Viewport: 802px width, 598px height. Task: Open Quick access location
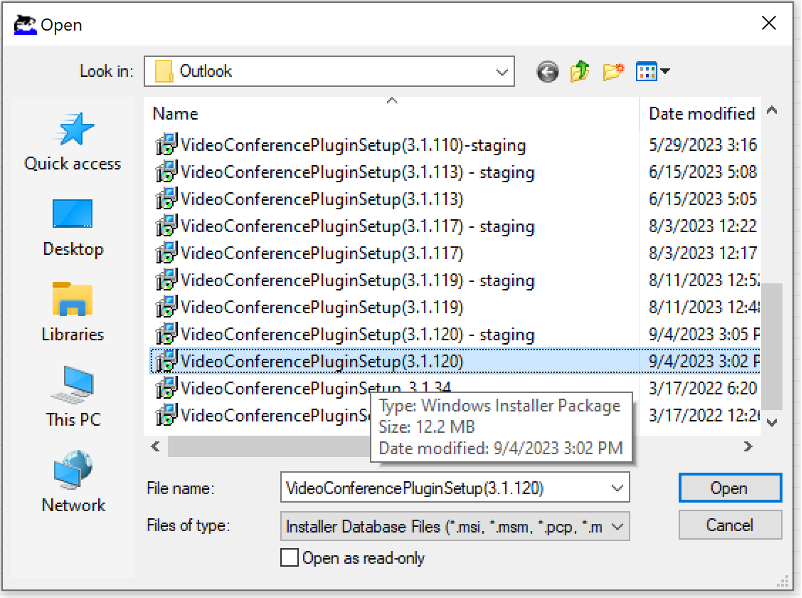pyautogui.click(x=73, y=142)
